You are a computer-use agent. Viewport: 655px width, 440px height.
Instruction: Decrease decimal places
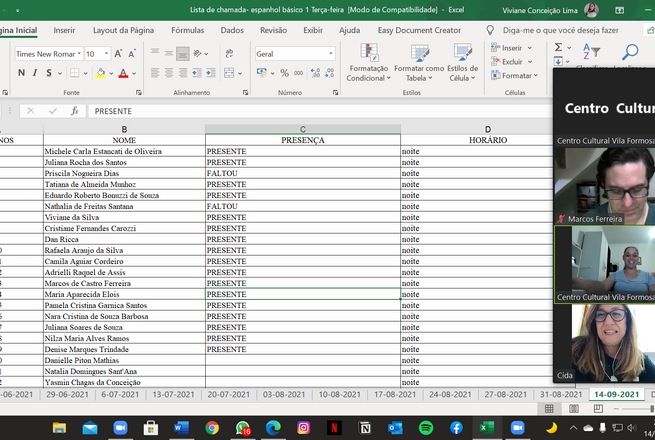[329, 73]
